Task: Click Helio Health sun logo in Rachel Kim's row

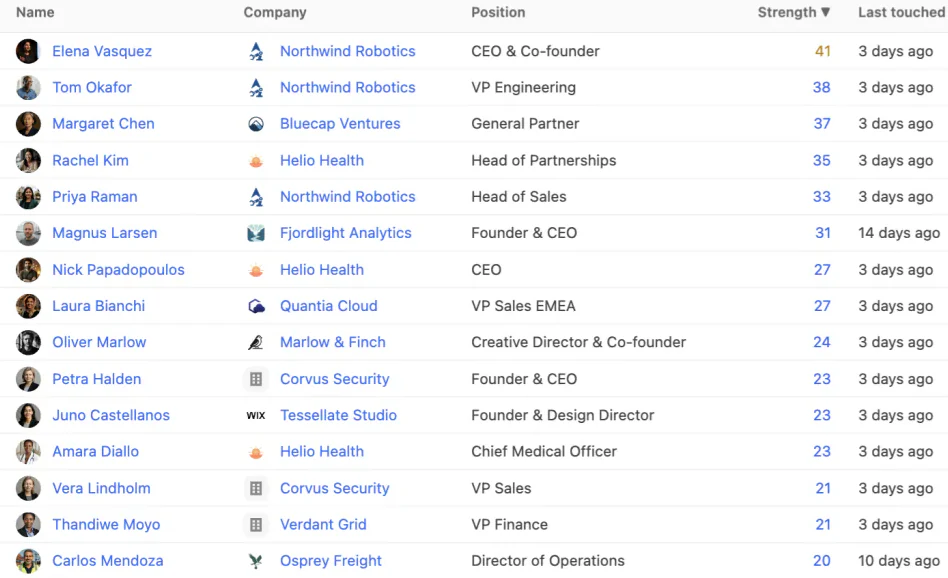Action: (x=256, y=161)
